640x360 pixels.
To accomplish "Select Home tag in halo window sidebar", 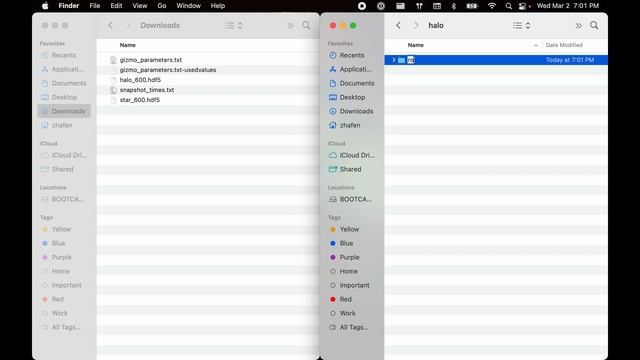I will 344,271.
